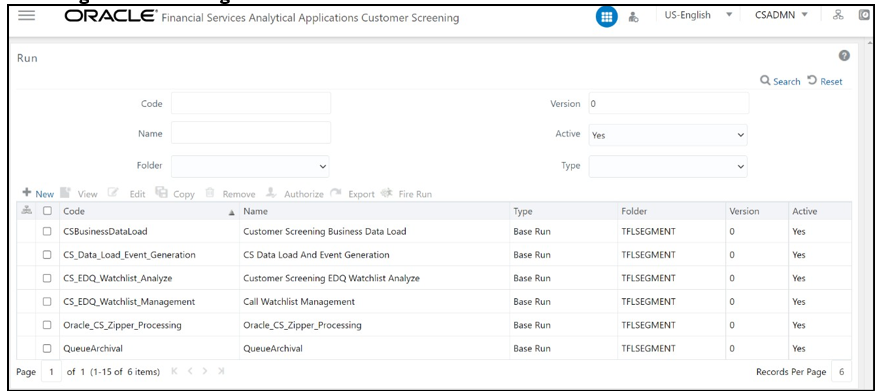The height and width of the screenshot is (391, 877).
Task: Click Export in the run toolbar
Action: (352, 194)
